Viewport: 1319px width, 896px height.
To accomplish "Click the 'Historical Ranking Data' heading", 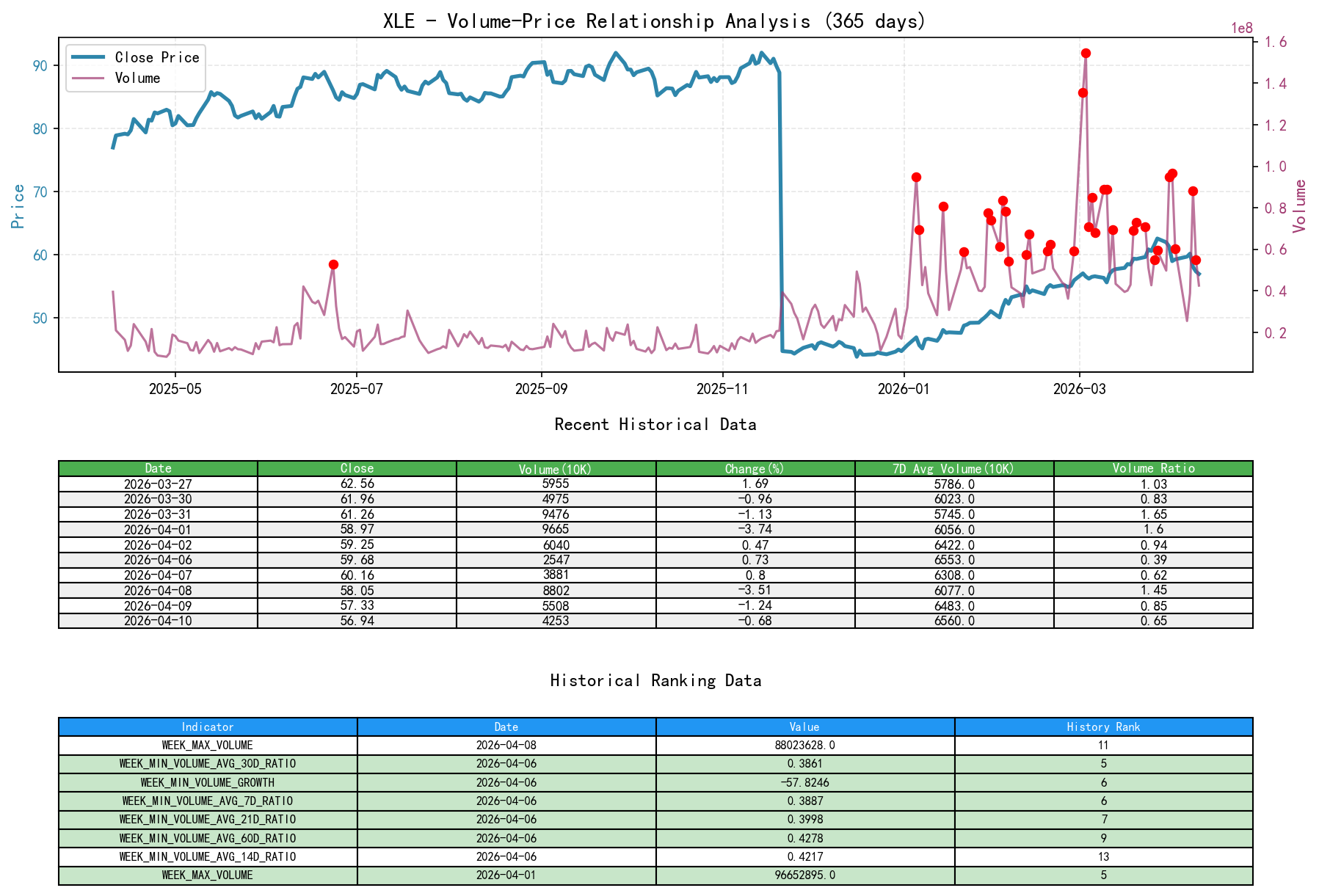I will tap(655, 681).
